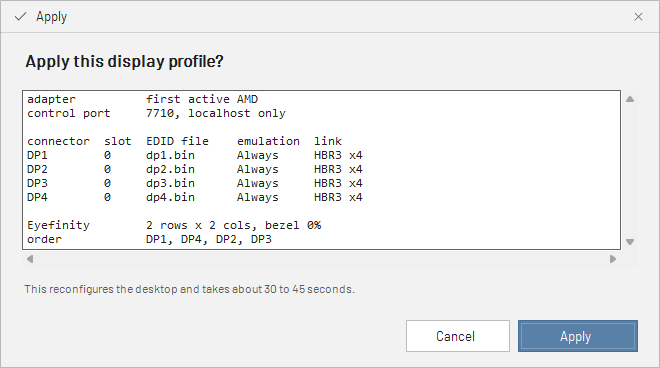
Task: Select the dp2.bin EDID file entry
Action: pos(170,169)
